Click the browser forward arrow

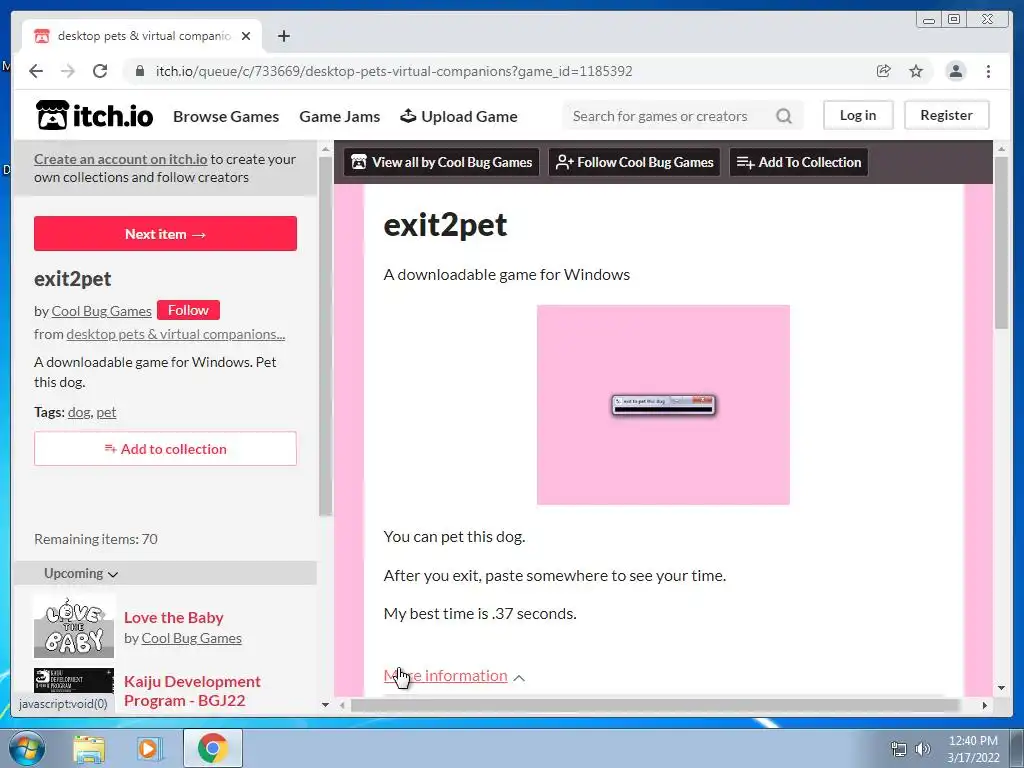pyautogui.click(x=68, y=71)
